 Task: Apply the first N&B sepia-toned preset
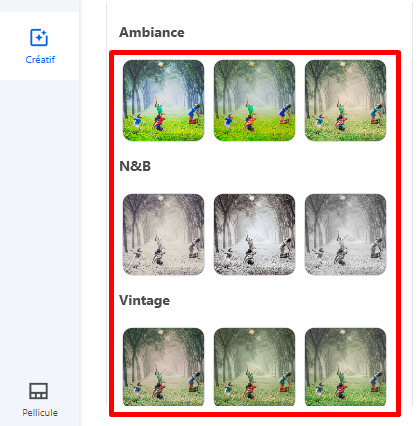tap(163, 234)
